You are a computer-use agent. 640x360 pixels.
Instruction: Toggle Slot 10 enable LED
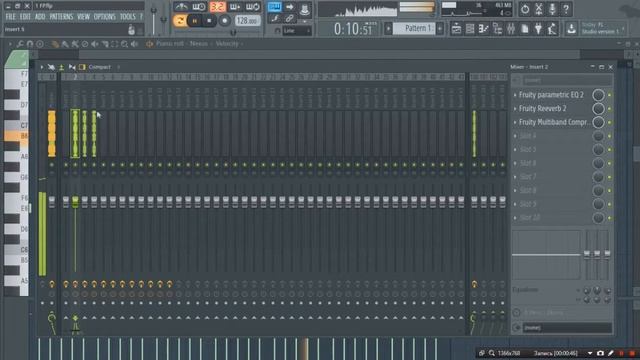click(x=609, y=218)
